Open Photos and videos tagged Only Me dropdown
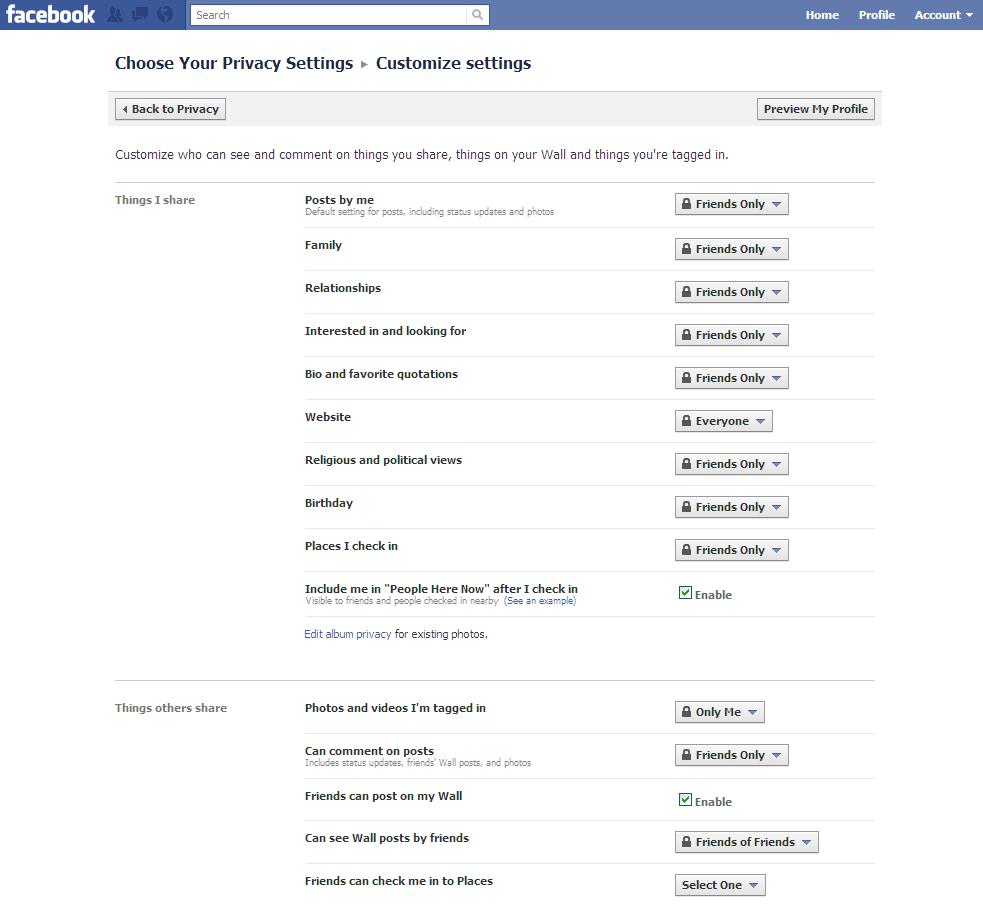Screen dimensions: 983x904 [x=720, y=712]
